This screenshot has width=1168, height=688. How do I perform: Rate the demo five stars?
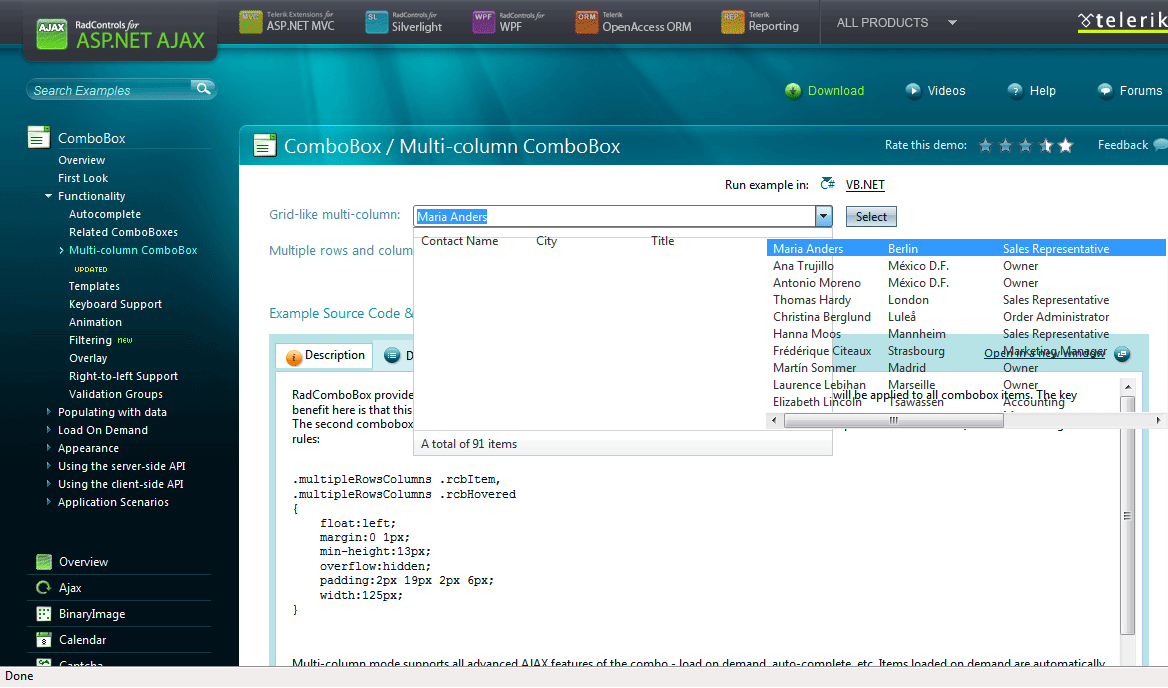(x=1066, y=145)
